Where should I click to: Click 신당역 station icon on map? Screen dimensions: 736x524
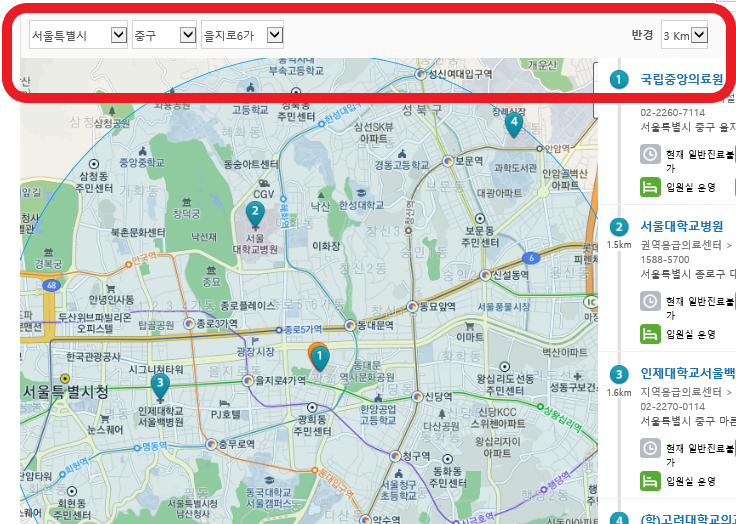click(417, 397)
